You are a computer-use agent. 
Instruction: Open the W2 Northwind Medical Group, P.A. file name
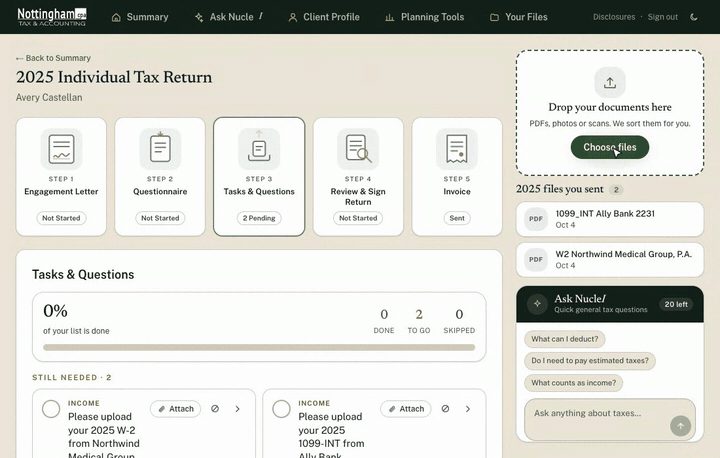coord(624,254)
